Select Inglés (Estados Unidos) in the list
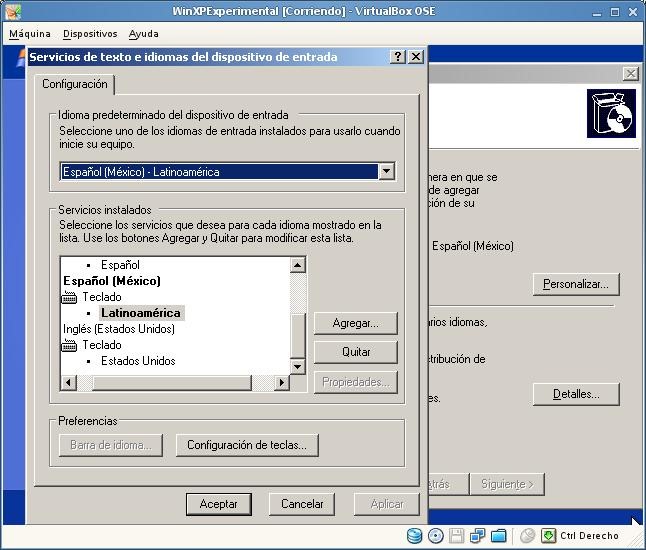The width and height of the screenshot is (646, 550). pos(119,329)
